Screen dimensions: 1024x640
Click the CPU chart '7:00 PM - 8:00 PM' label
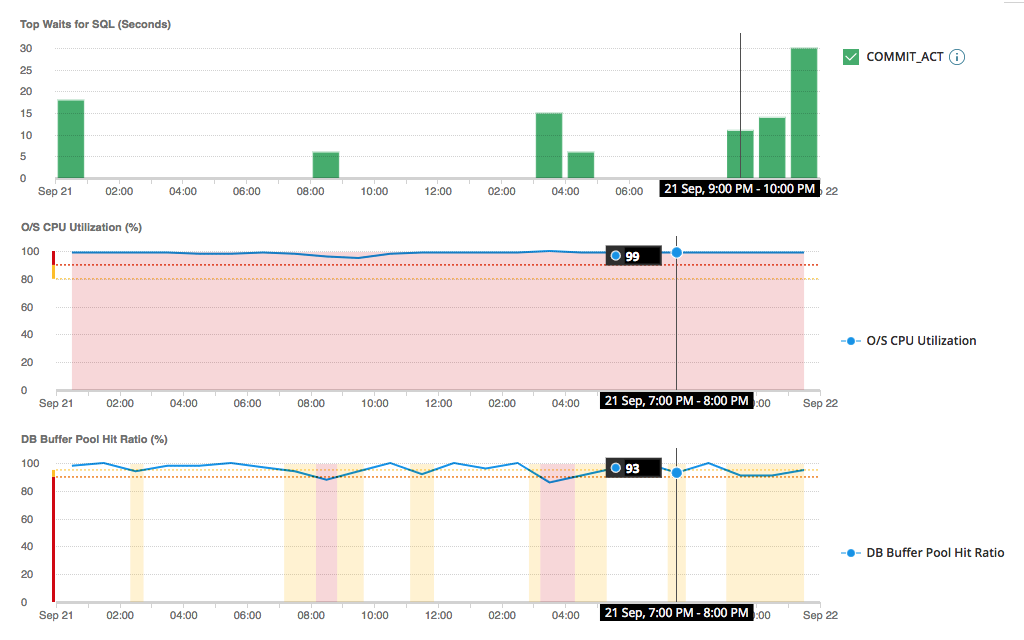(675, 401)
